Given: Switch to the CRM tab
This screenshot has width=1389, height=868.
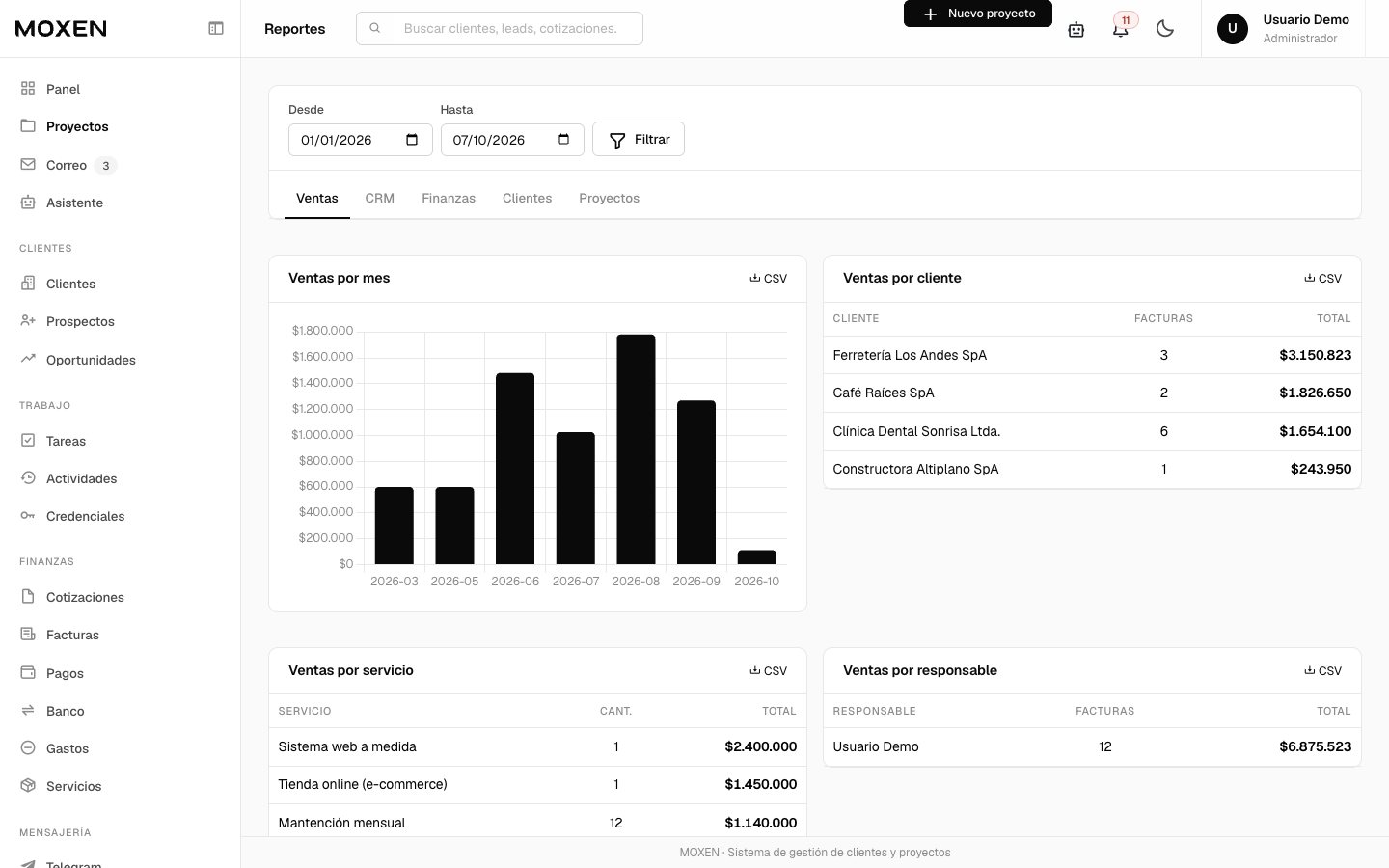Looking at the screenshot, I should click(380, 198).
